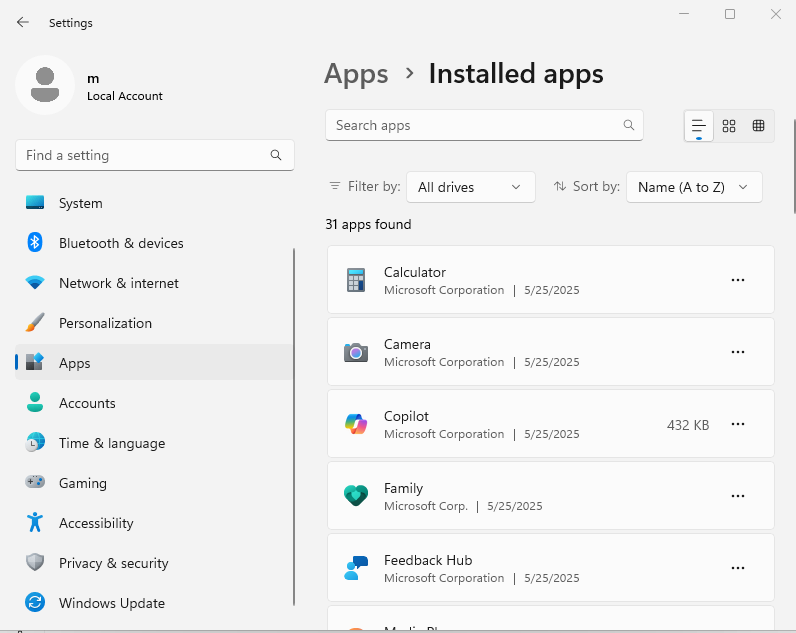This screenshot has width=796, height=633.
Task: Switch to grid view layout
Action: click(729, 126)
